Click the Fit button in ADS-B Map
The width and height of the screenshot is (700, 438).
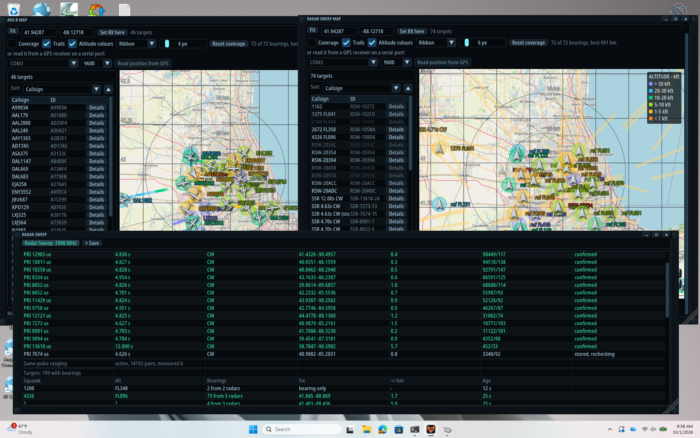click(12, 32)
